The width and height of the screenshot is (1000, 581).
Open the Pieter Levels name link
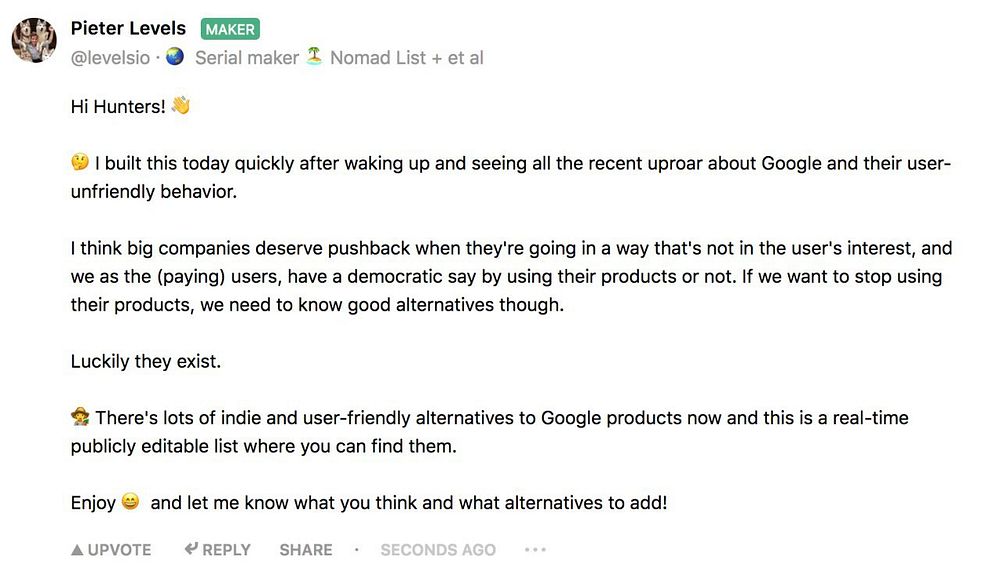tap(128, 28)
